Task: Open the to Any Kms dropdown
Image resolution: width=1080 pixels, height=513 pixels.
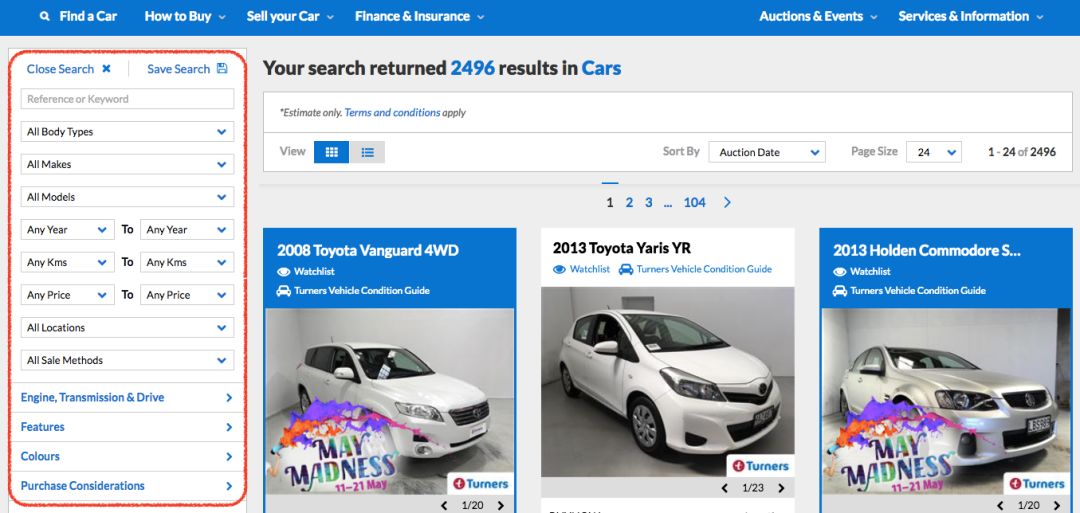Action: pyautogui.click(x=187, y=262)
